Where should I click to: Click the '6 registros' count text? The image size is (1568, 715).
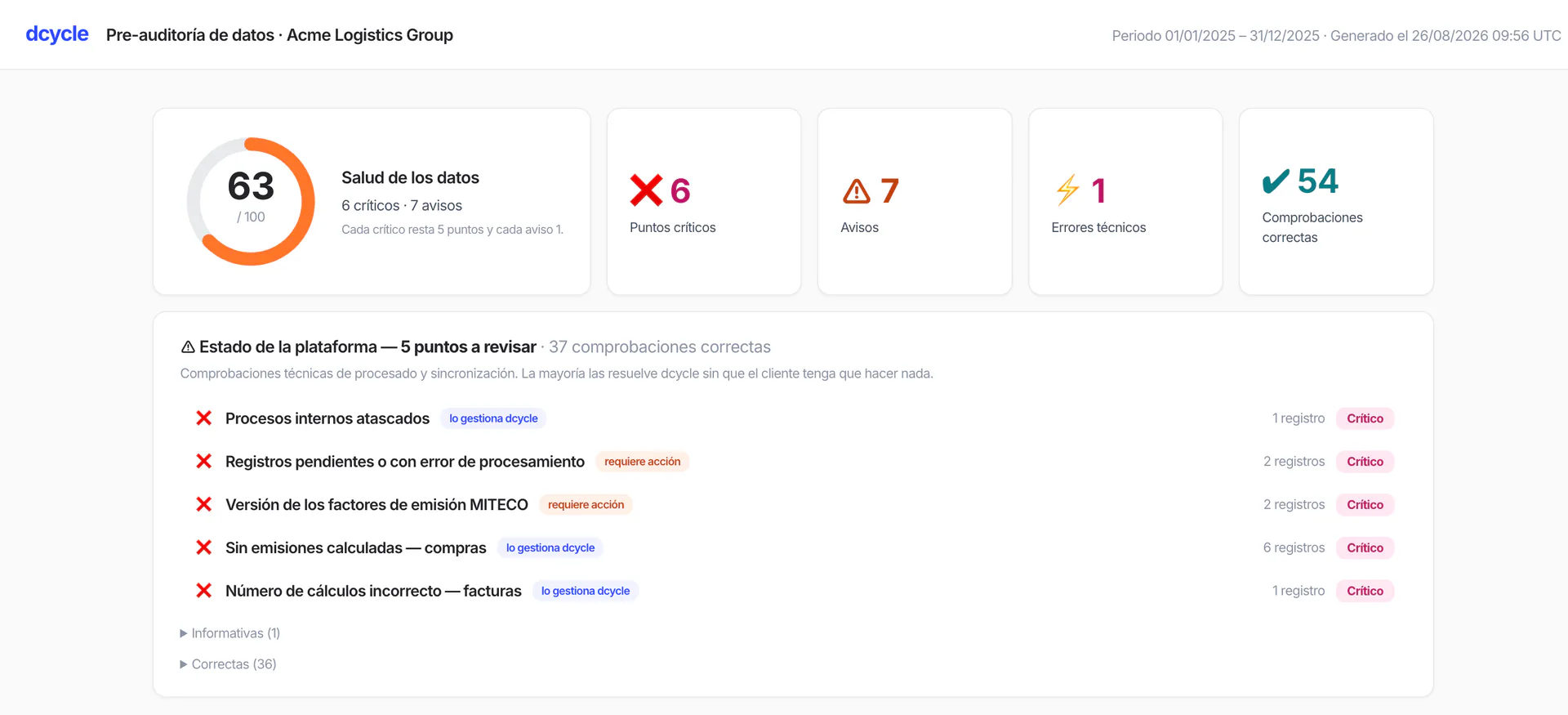pos(1294,547)
